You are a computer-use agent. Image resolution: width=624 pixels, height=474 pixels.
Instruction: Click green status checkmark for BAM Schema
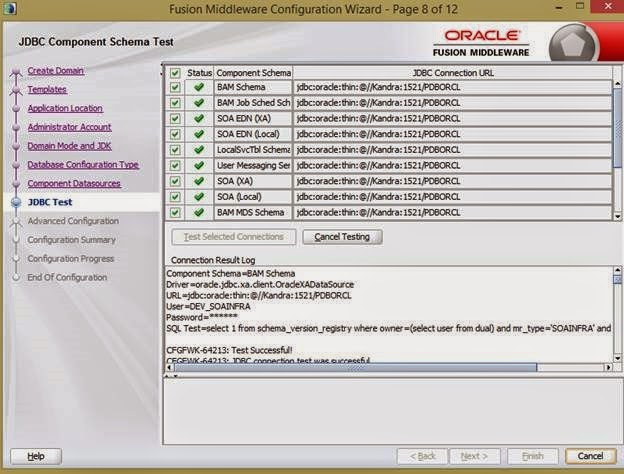[x=199, y=87]
